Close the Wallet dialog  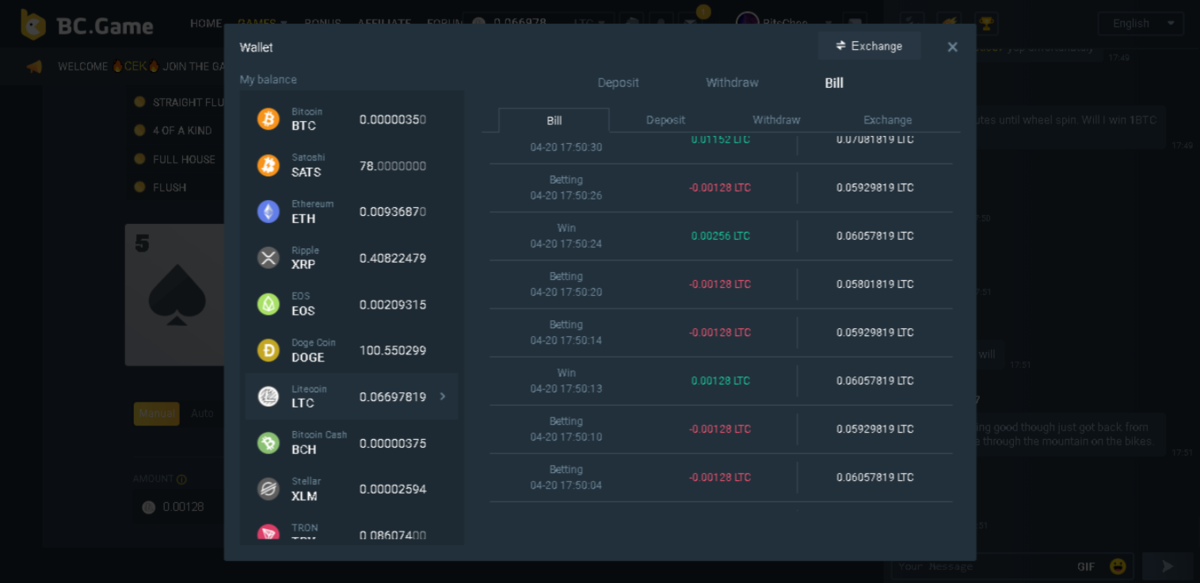952,47
